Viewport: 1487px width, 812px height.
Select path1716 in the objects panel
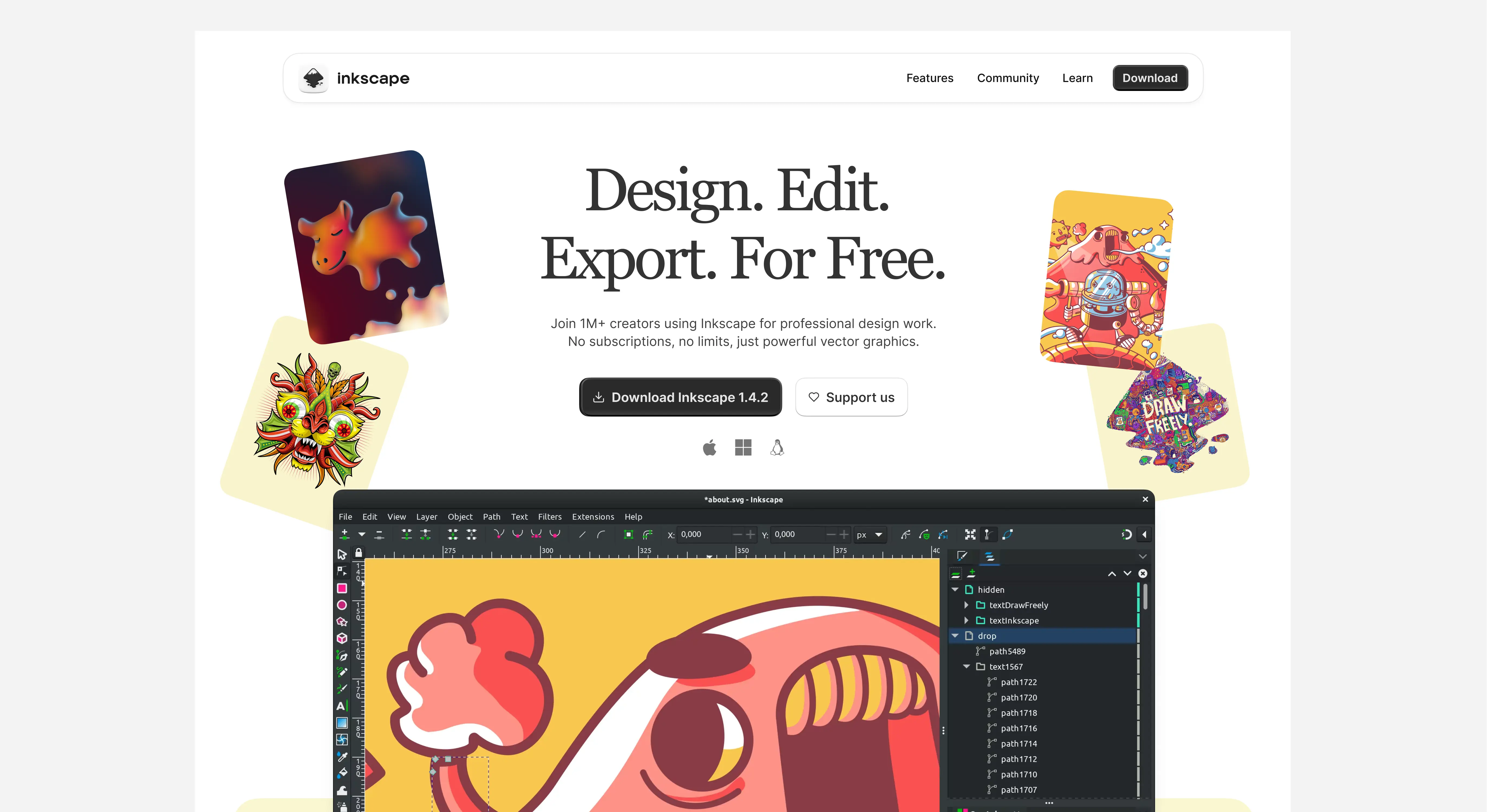[1018, 728]
